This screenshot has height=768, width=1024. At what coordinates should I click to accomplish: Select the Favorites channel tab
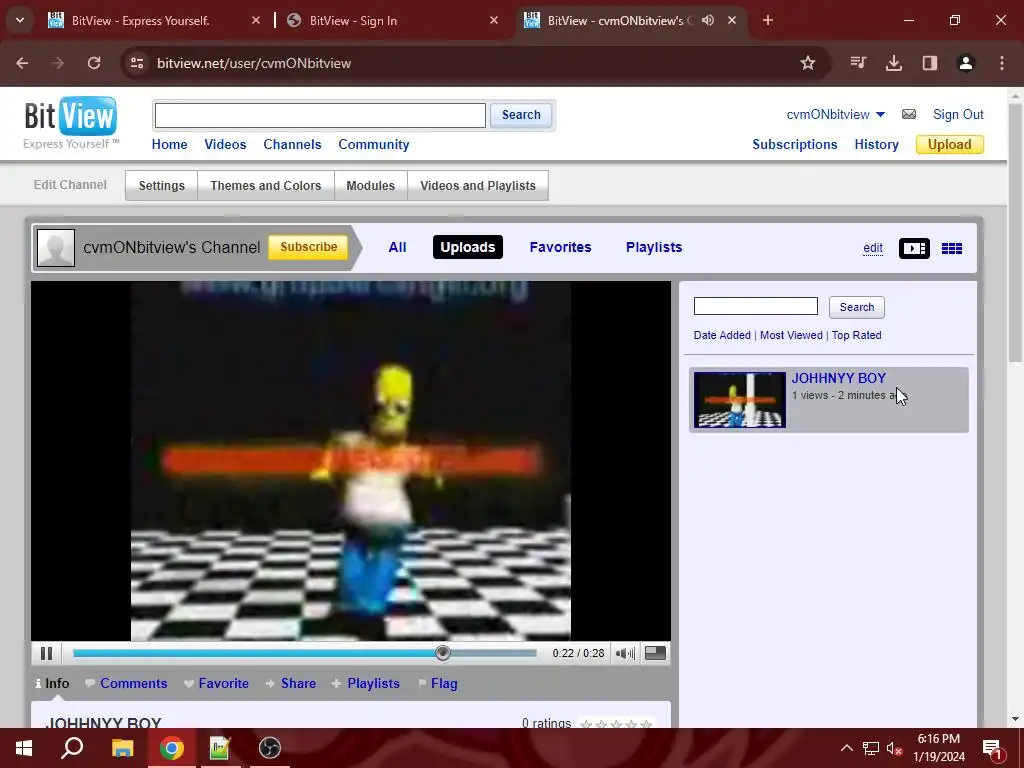560,247
